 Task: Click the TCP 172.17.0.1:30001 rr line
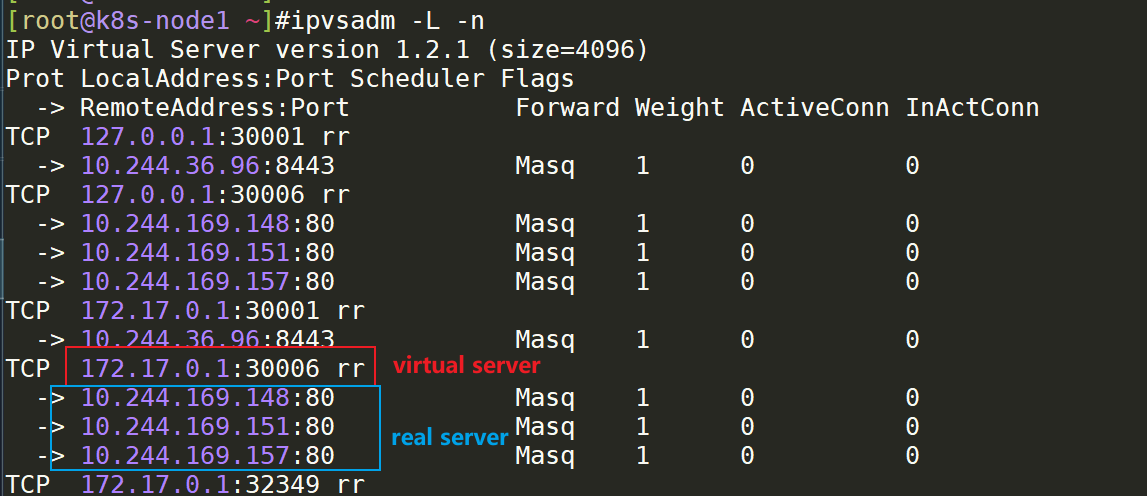pyautogui.click(x=185, y=311)
